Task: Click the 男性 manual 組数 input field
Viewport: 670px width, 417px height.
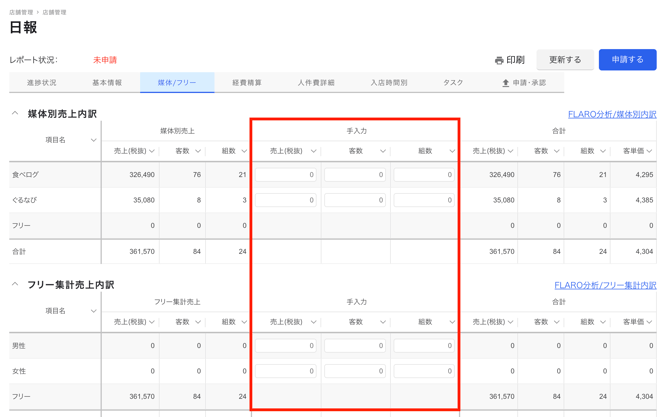Action: (x=424, y=346)
